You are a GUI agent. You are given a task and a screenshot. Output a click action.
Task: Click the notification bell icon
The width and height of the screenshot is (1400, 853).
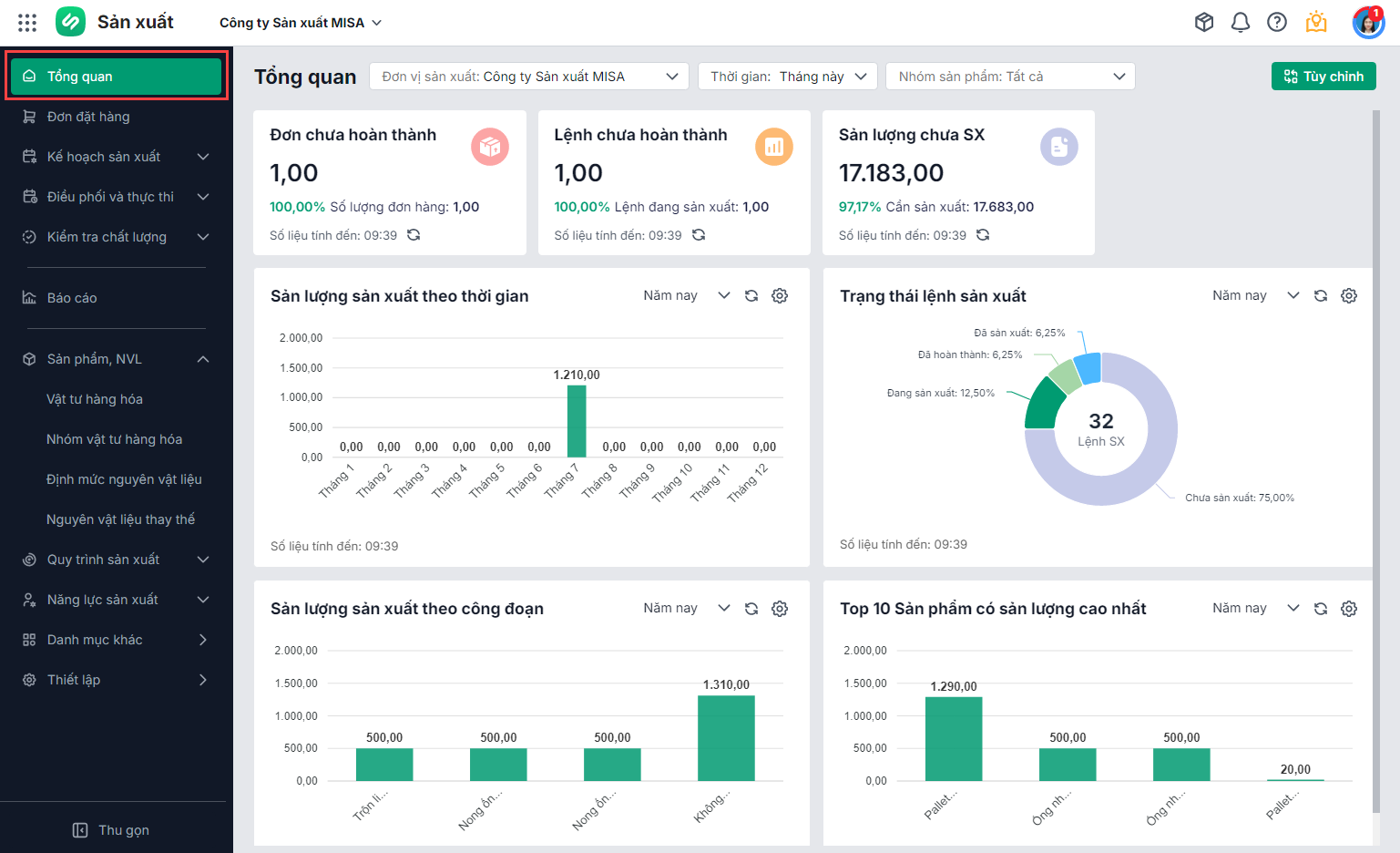pyautogui.click(x=1240, y=23)
